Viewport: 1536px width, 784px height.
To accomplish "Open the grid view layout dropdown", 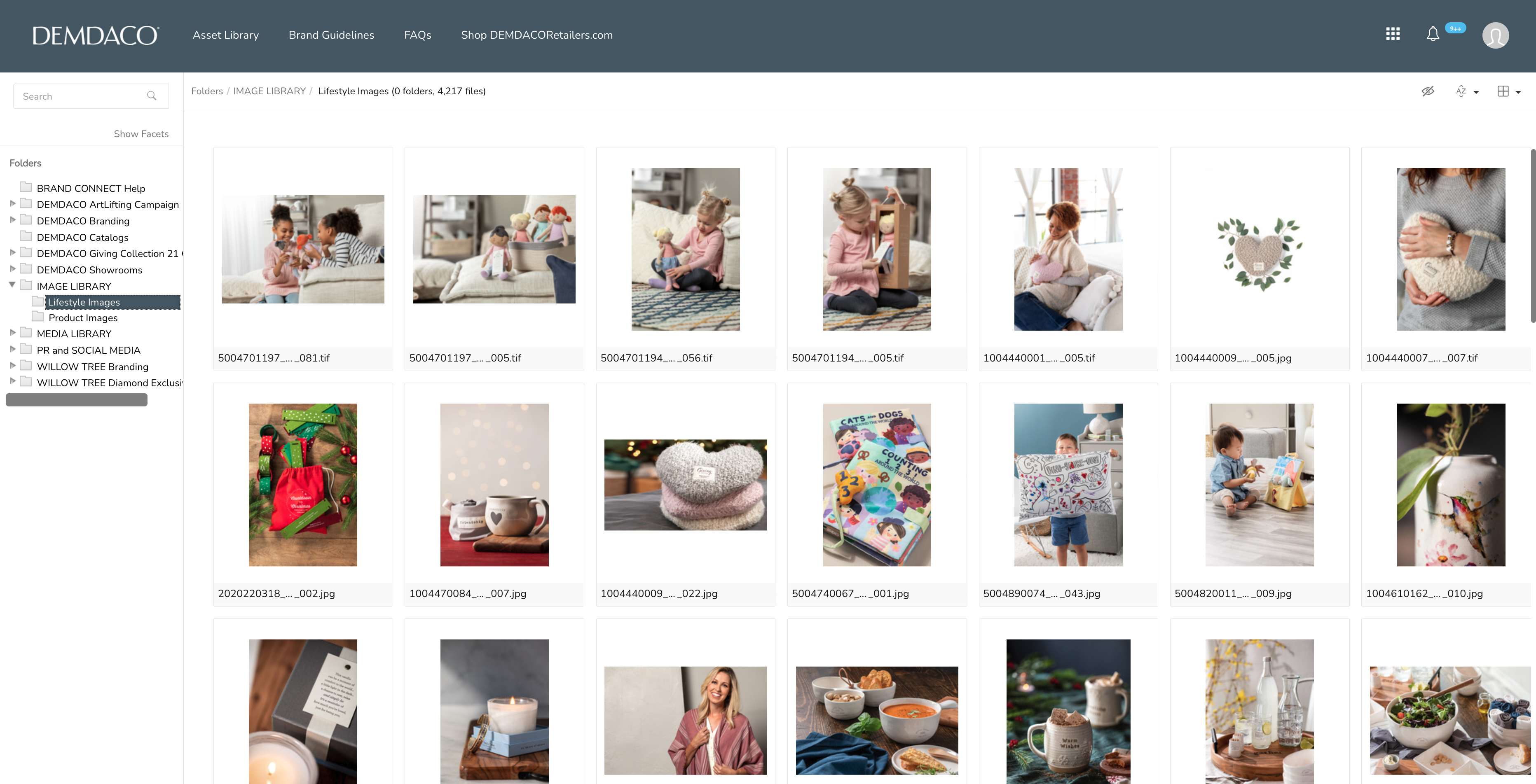I will tap(1509, 91).
